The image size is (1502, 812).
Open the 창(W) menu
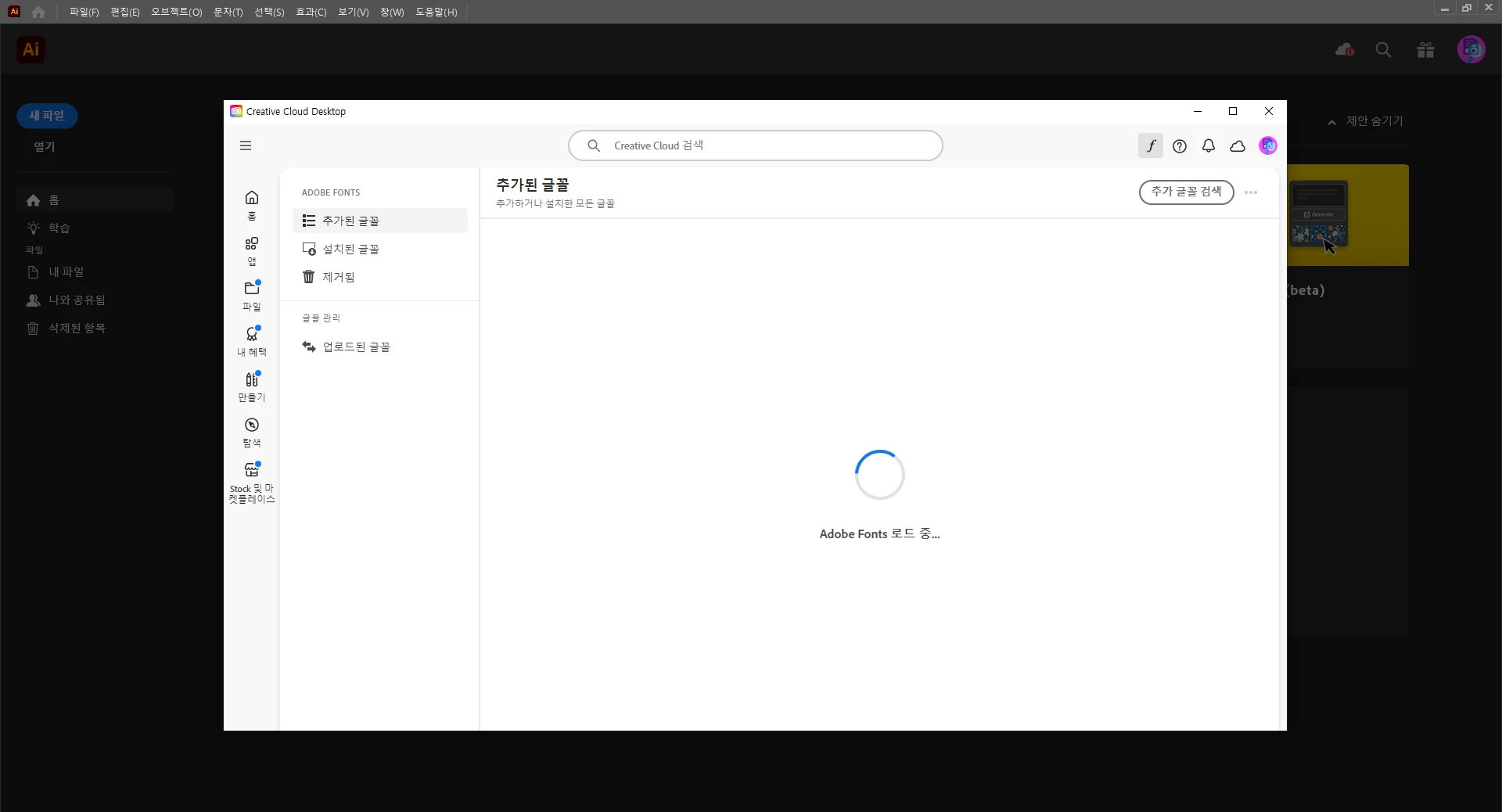coord(392,12)
